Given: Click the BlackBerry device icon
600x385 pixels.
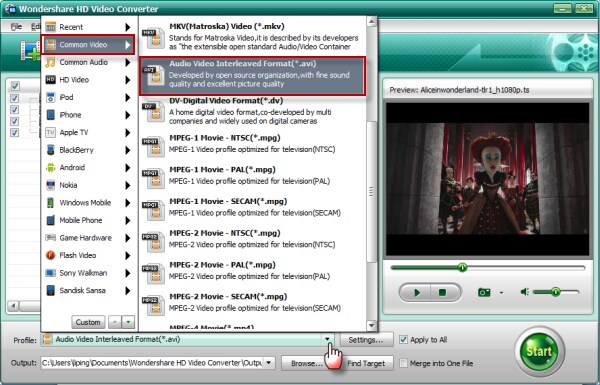Looking at the screenshot, I should [51, 150].
